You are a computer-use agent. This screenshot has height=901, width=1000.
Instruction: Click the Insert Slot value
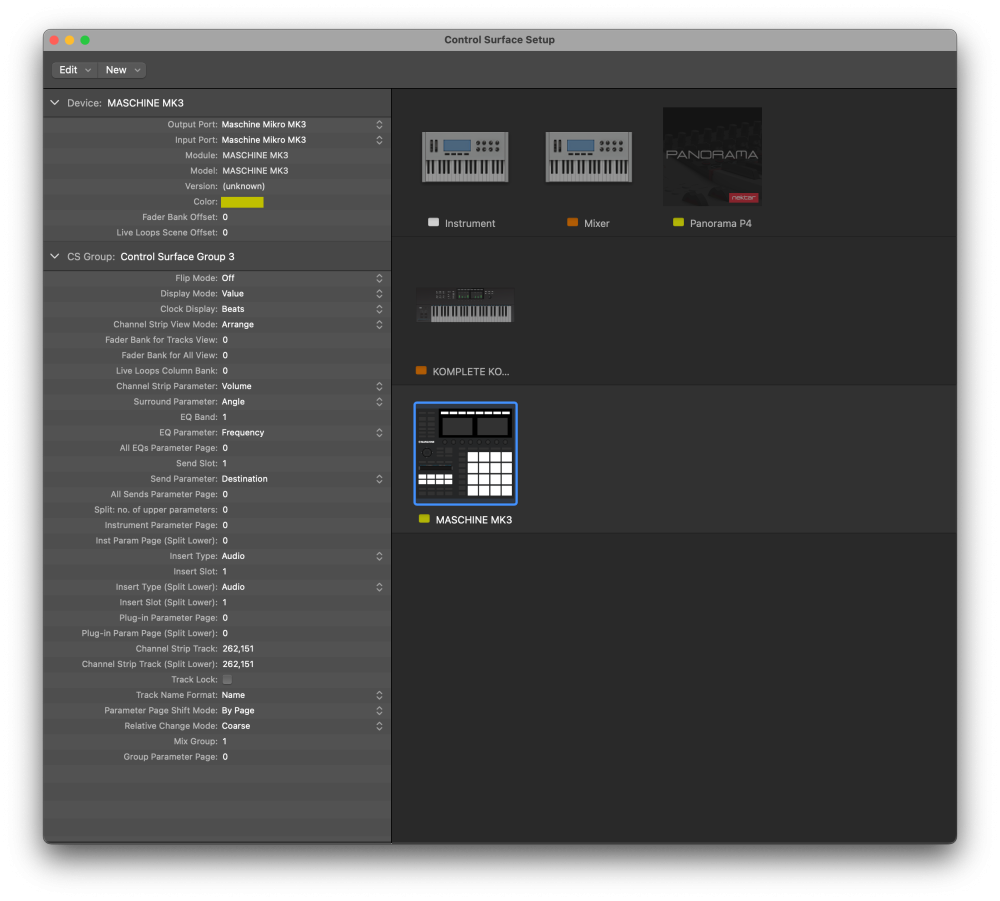tap(224, 571)
